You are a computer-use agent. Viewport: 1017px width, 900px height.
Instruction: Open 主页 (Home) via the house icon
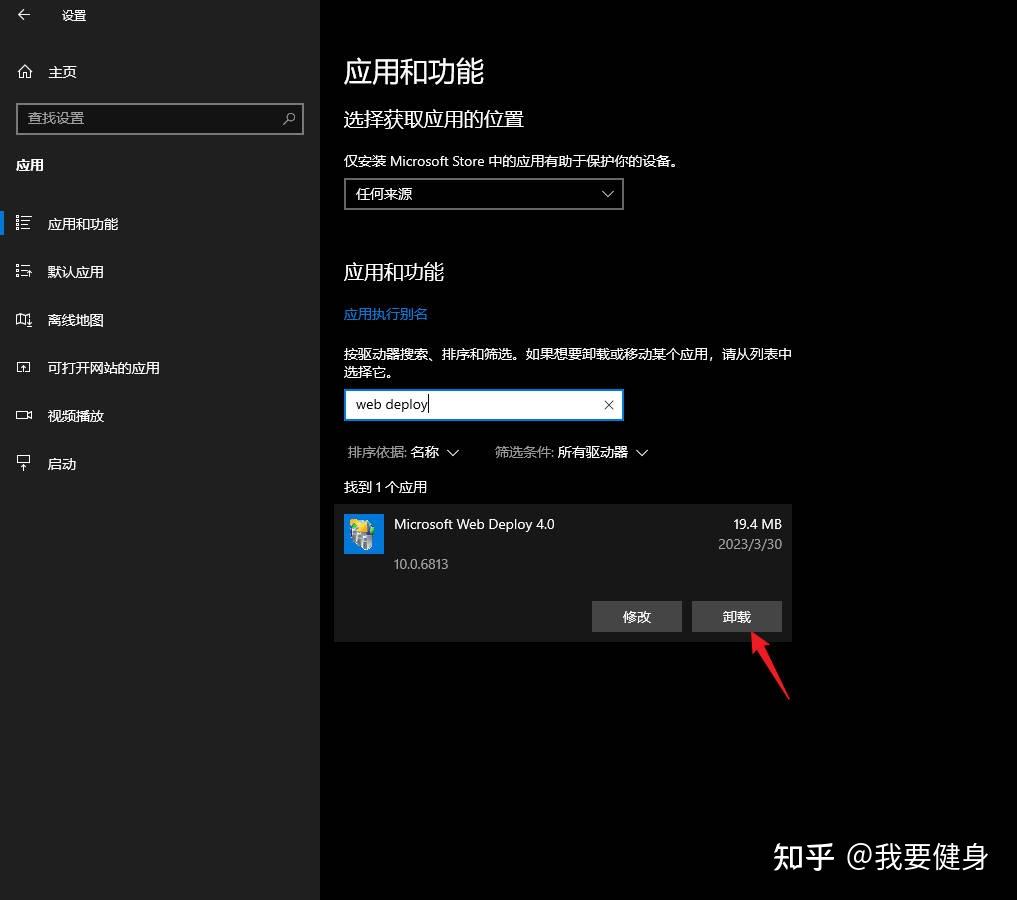[23, 71]
